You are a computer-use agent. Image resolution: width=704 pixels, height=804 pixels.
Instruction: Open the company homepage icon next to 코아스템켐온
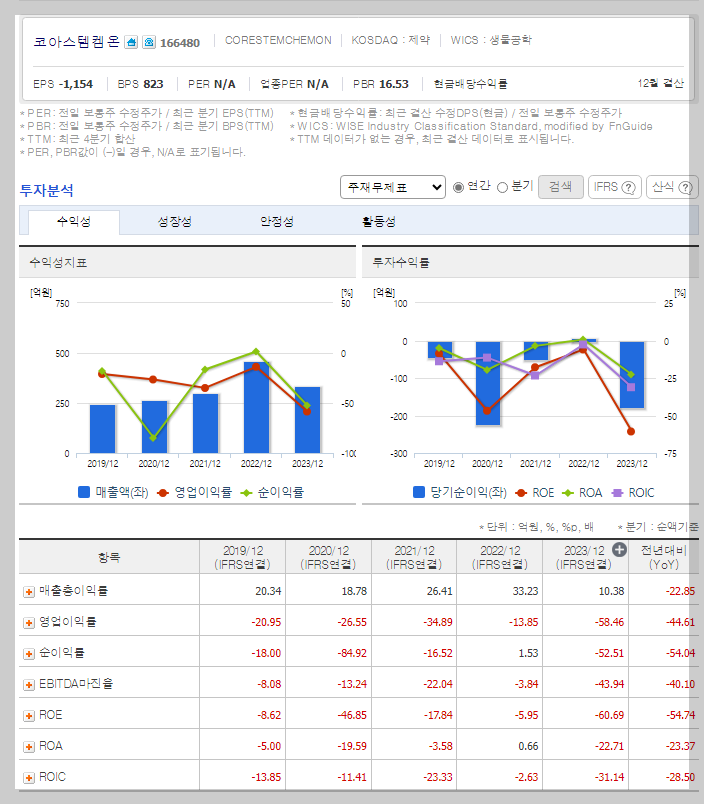[x=131, y=42]
